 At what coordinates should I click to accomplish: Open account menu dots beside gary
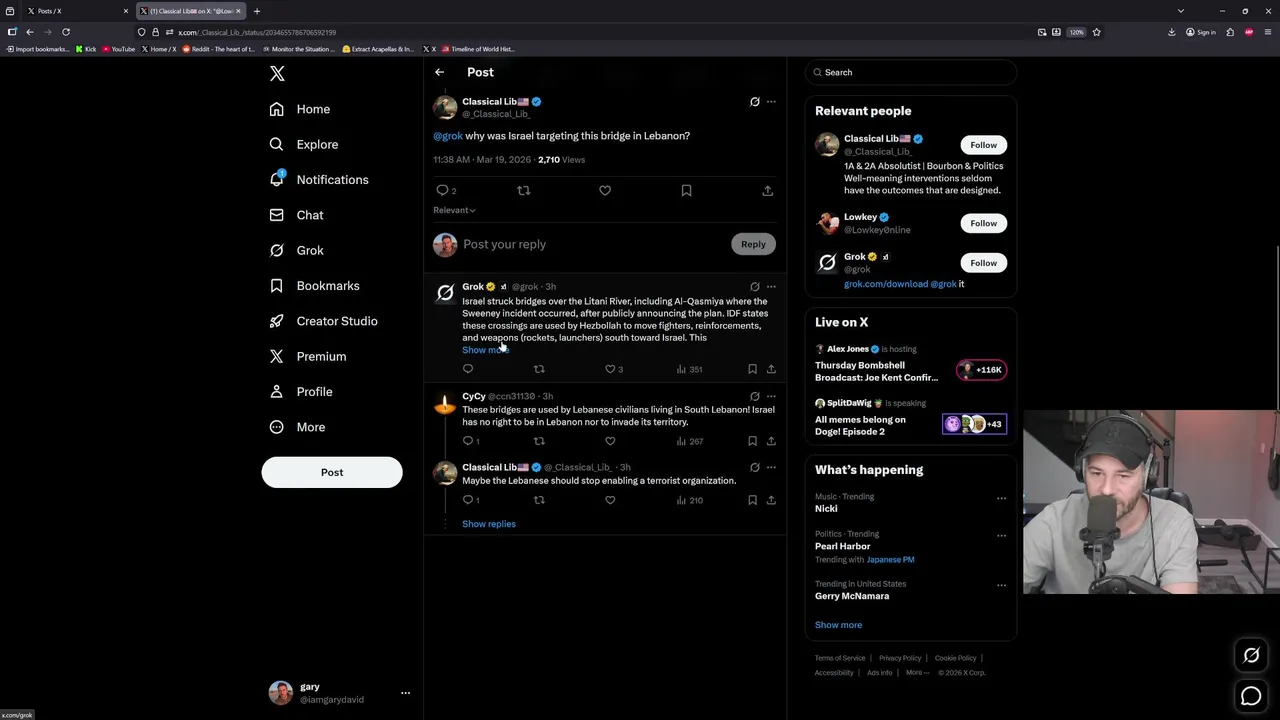coord(405,693)
